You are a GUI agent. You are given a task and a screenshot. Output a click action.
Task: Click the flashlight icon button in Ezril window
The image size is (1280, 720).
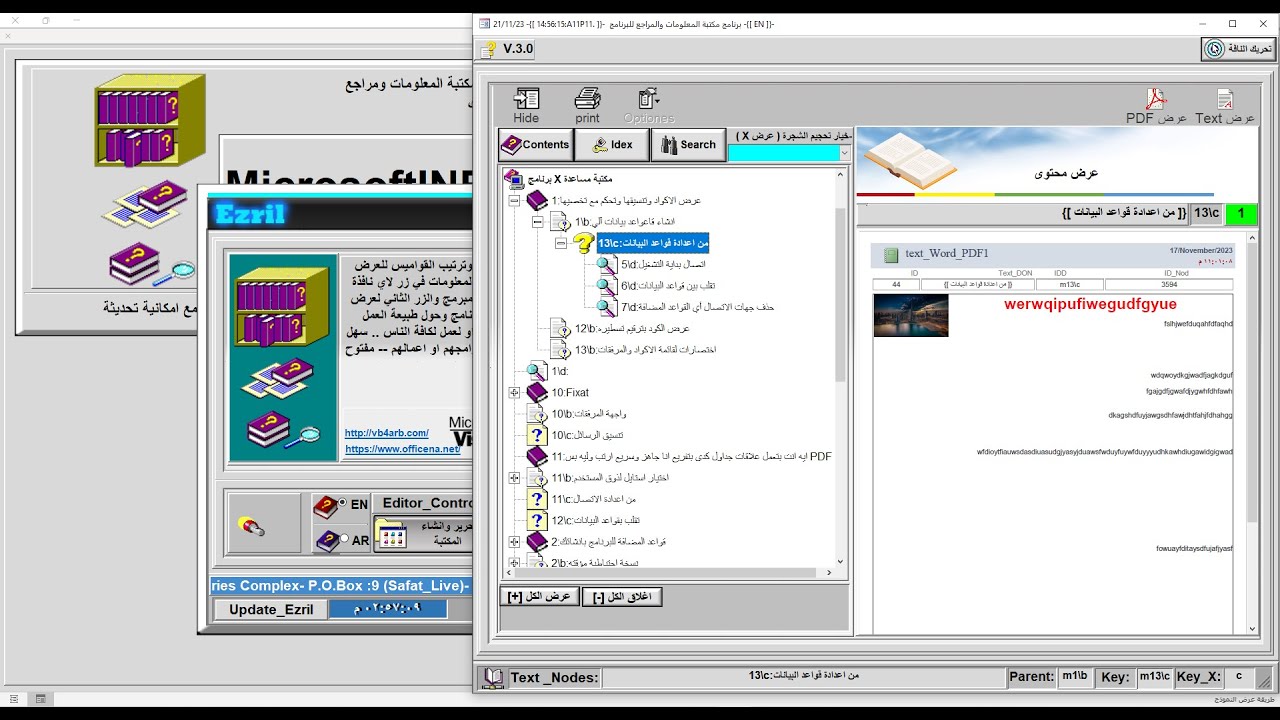click(252, 526)
